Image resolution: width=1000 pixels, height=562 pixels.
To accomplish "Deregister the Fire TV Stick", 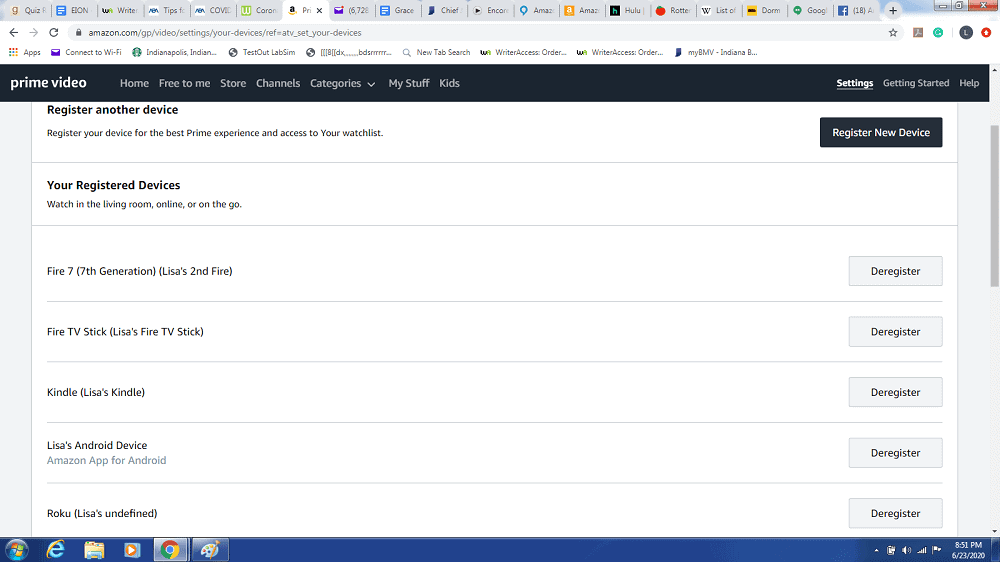I will click(895, 332).
